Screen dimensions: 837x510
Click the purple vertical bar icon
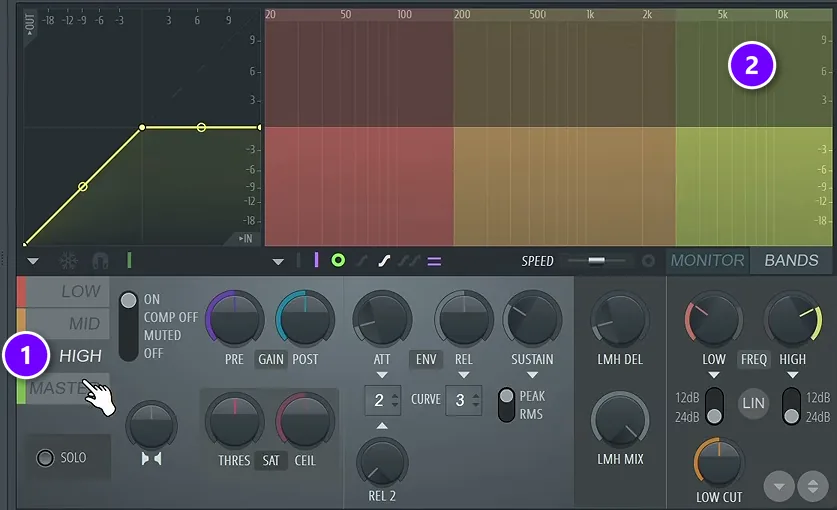(317, 260)
